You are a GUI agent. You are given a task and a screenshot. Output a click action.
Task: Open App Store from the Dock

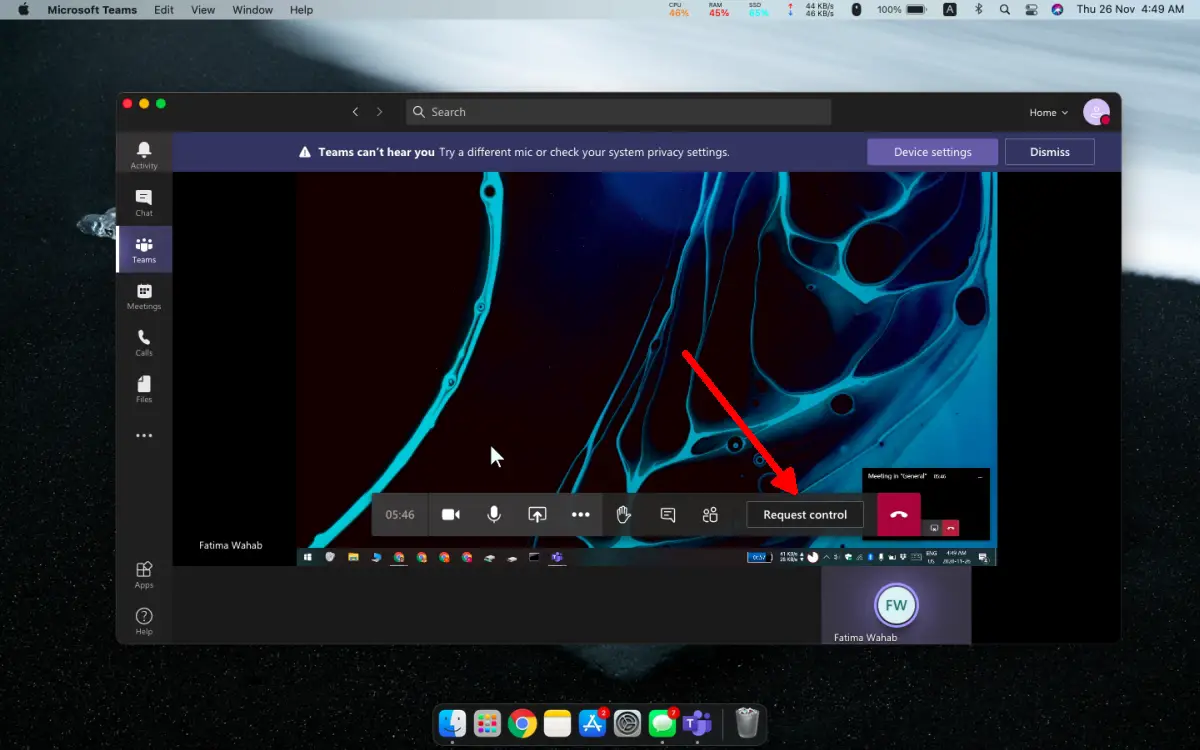592,722
